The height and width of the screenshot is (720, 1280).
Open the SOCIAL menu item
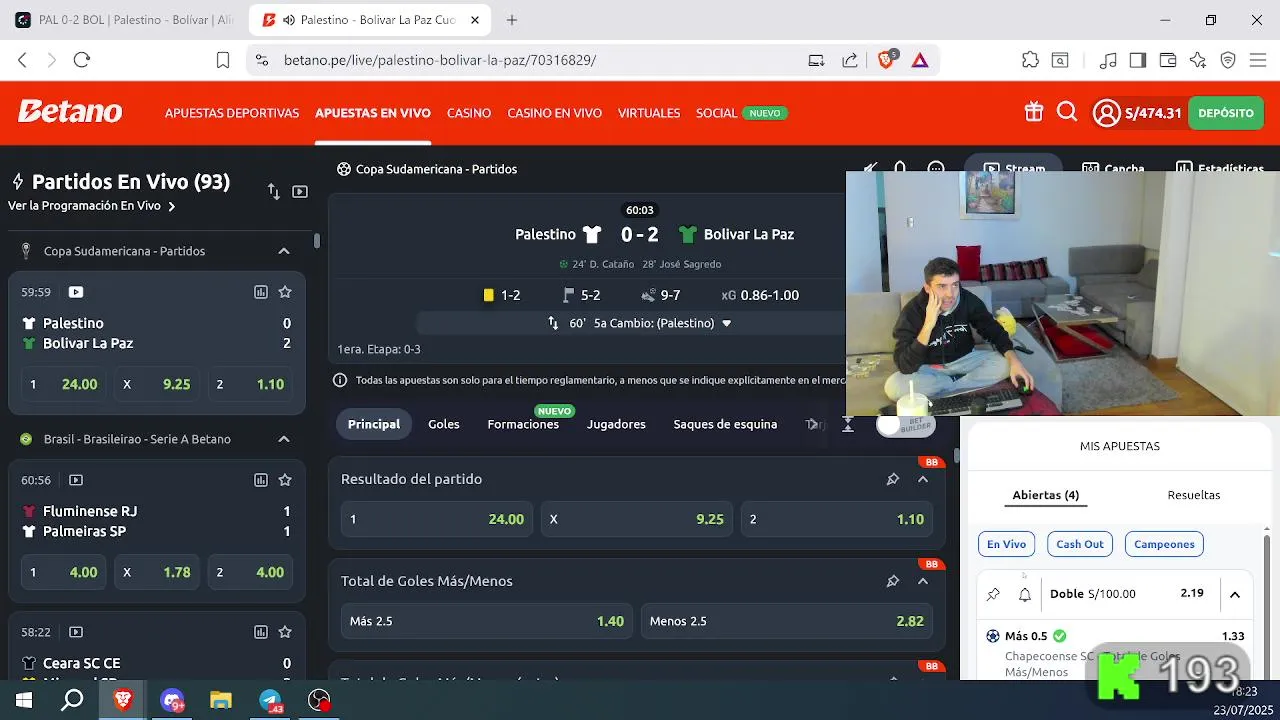pyautogui.click(x=716, y=113)
